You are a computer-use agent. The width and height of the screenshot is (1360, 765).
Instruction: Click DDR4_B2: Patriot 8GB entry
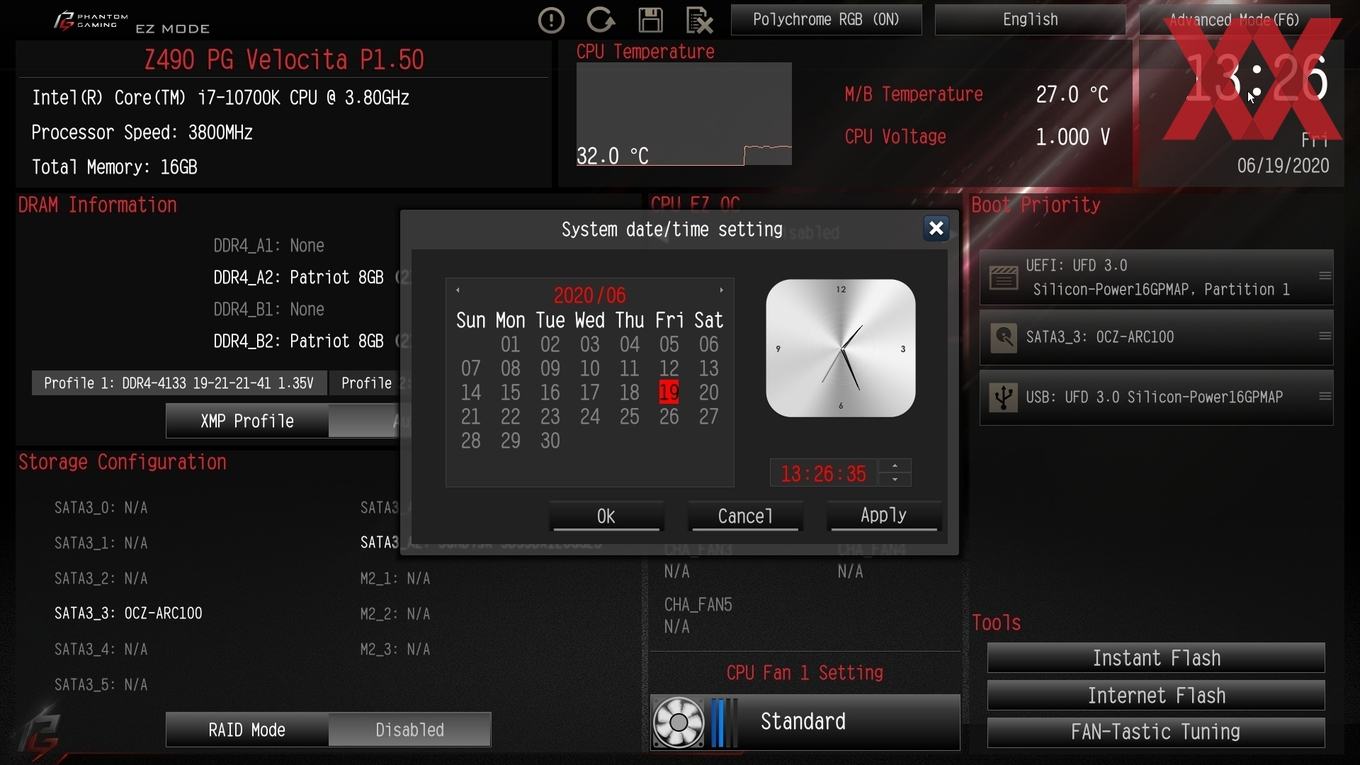coord(299,341)
